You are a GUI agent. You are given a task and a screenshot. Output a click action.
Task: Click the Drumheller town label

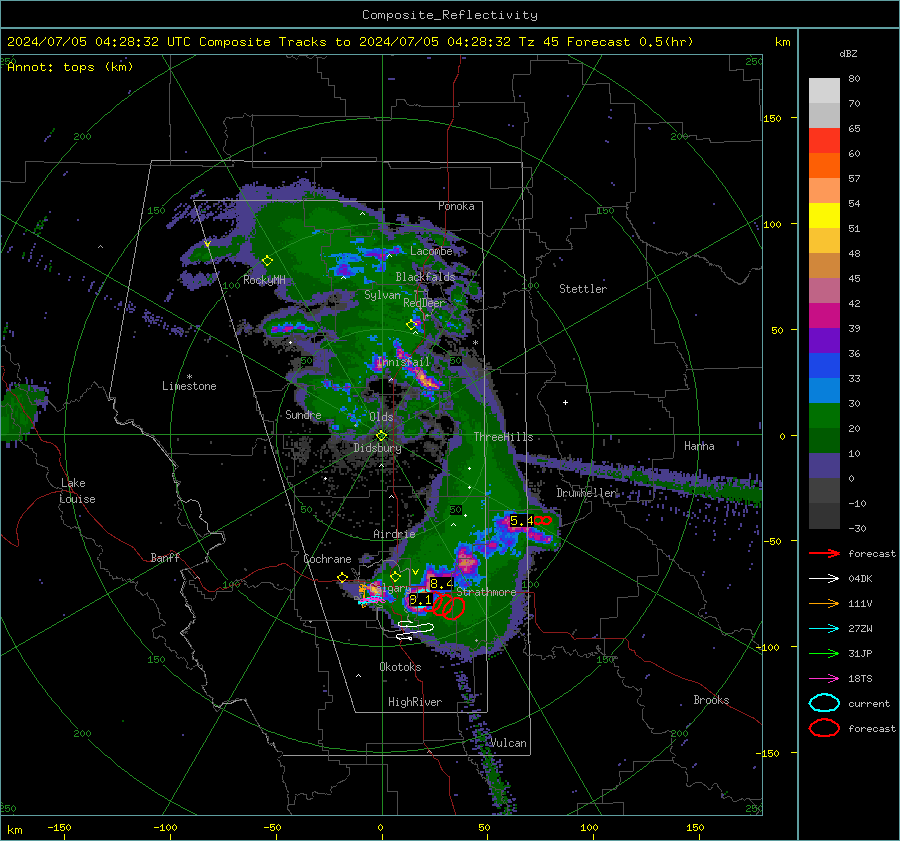coord(587,493)
